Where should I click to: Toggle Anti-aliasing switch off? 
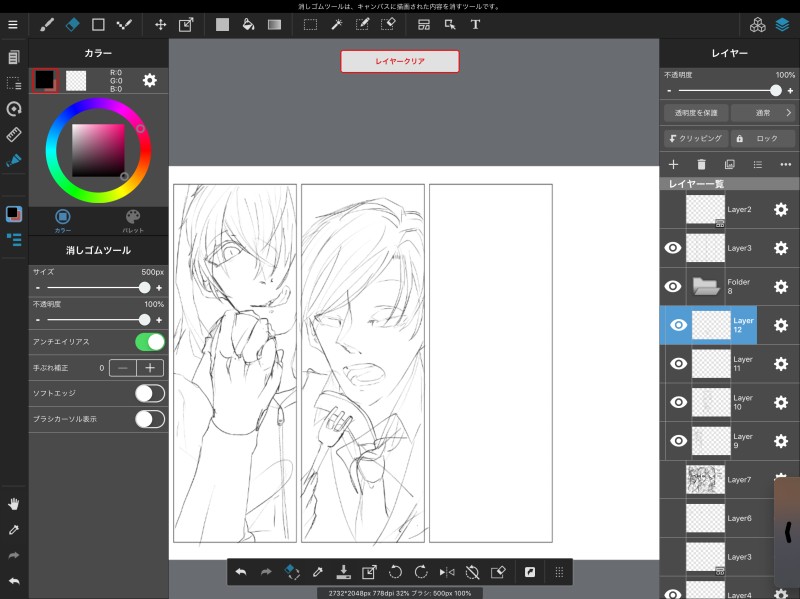click(x=150, y=342)
